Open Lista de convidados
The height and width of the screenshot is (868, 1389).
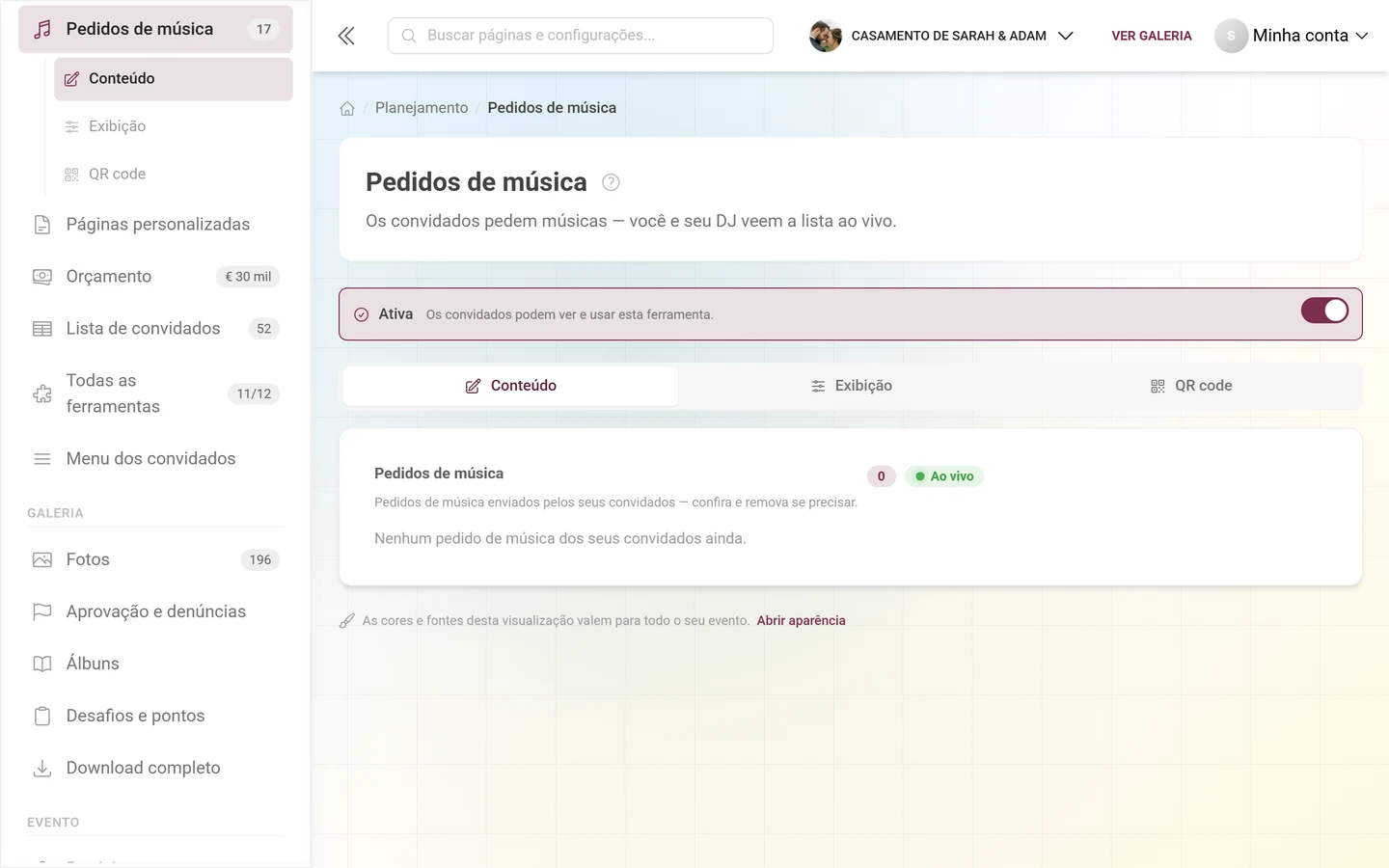(x=155, y=329)
